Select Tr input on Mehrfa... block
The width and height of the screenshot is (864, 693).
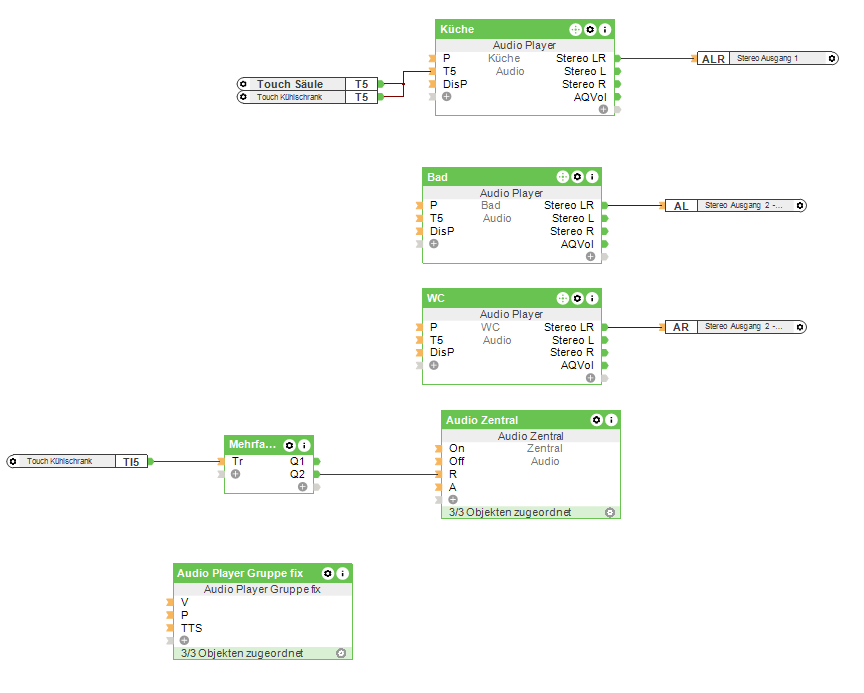point(237,461)
